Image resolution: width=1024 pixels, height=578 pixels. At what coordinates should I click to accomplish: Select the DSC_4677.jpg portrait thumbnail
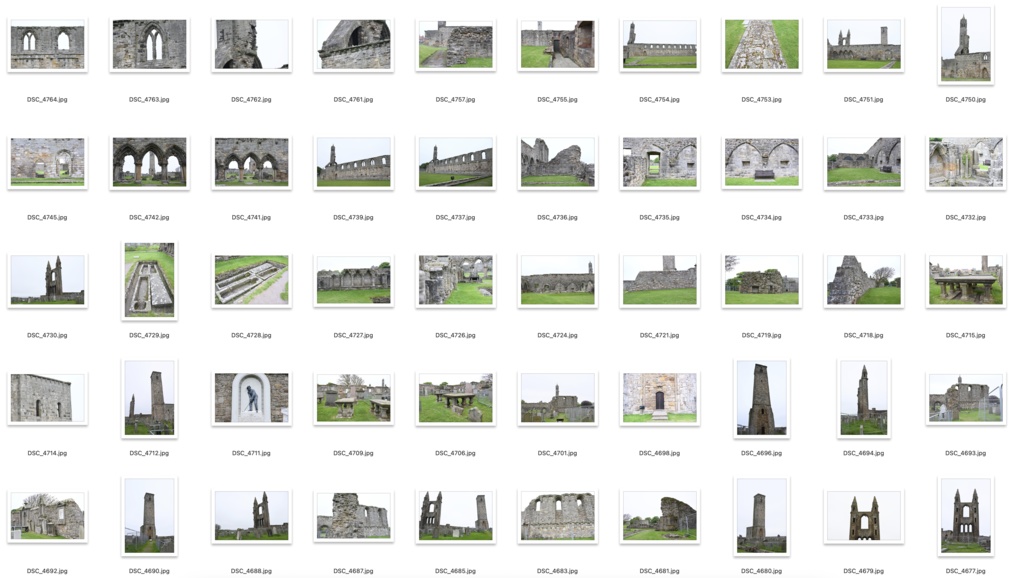point(966,517)
